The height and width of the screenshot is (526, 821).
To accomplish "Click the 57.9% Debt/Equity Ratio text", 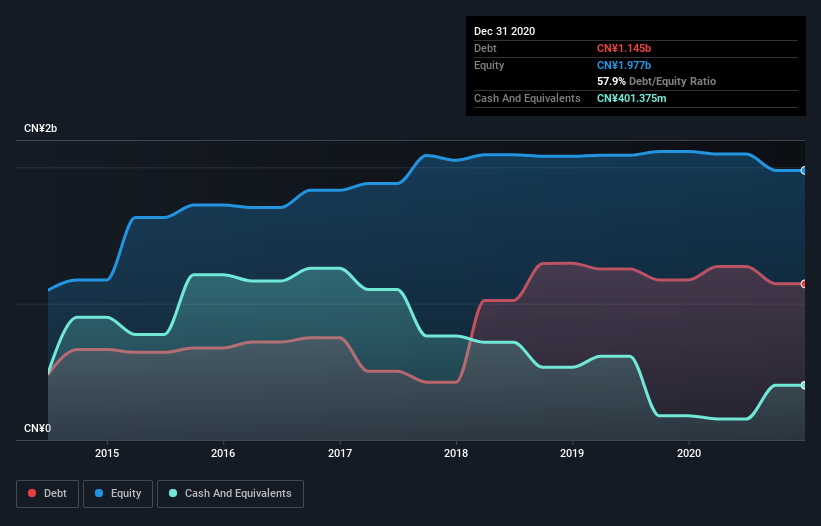I will 656,82.
